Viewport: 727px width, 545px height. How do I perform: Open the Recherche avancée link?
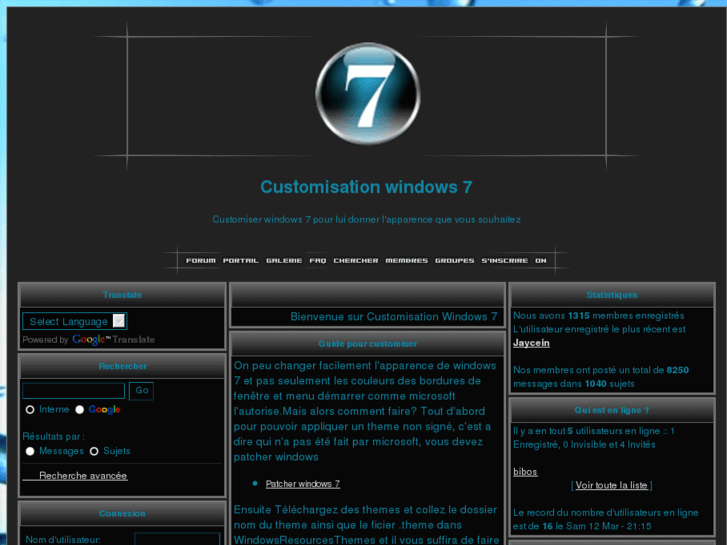point(83,475)
